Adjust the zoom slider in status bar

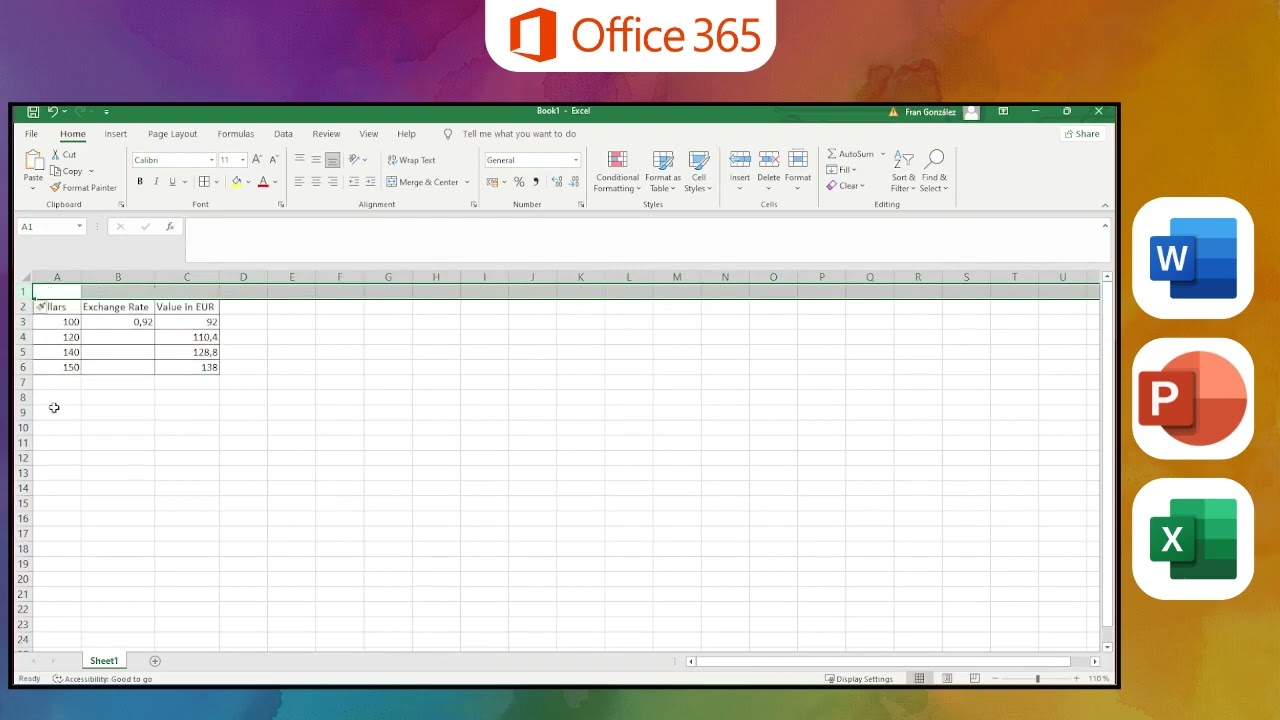click(1037, 679)
